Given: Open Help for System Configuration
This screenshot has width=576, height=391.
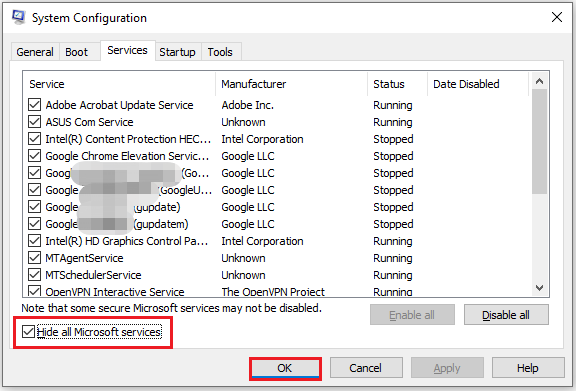Looking at the screenshot, I should click(528, 368).
